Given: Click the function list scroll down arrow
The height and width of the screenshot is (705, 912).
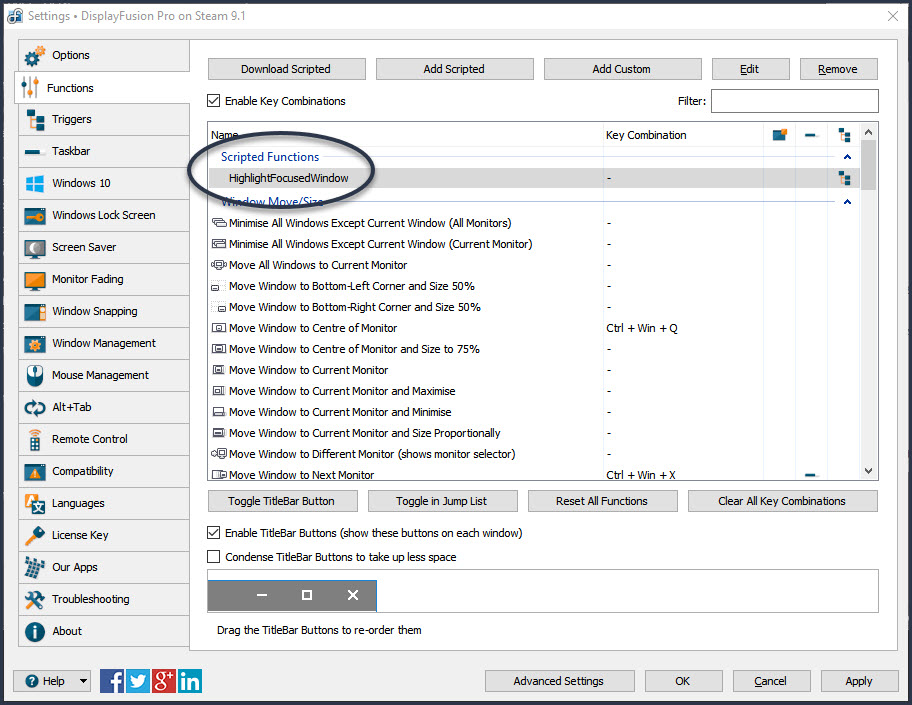Looking at the screenshot, I should pyautogui.click(x=868, y=471).
